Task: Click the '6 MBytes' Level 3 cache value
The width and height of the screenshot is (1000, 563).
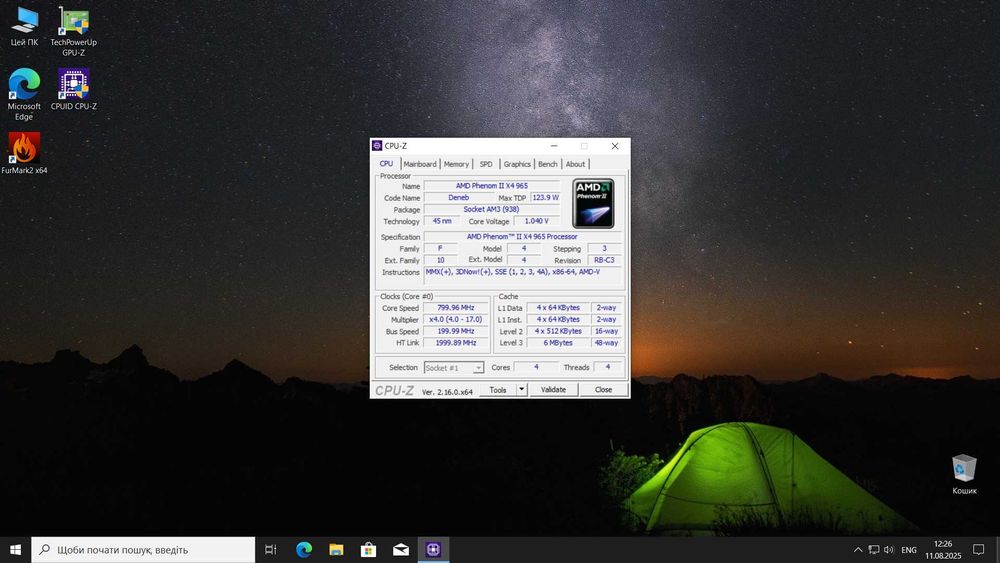Action: click(558, 342)
